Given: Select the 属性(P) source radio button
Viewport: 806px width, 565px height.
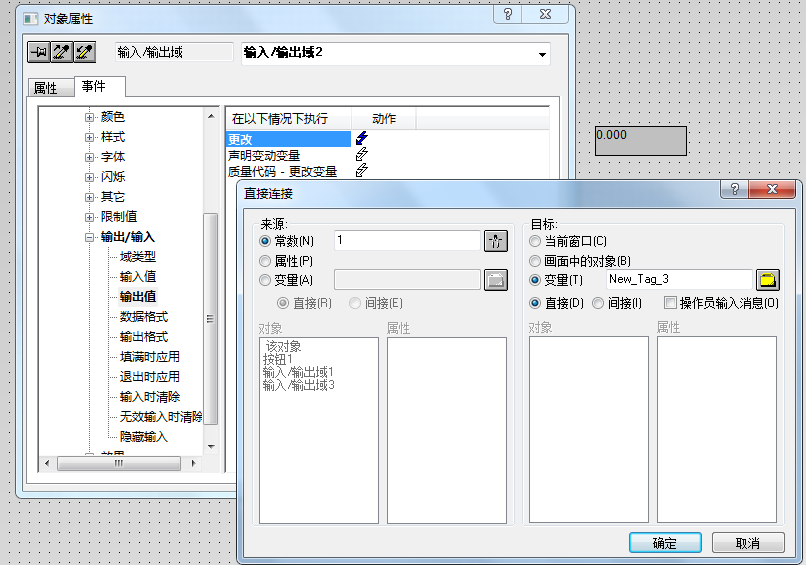Looking at the screenshot, I should tap(265, 261).
